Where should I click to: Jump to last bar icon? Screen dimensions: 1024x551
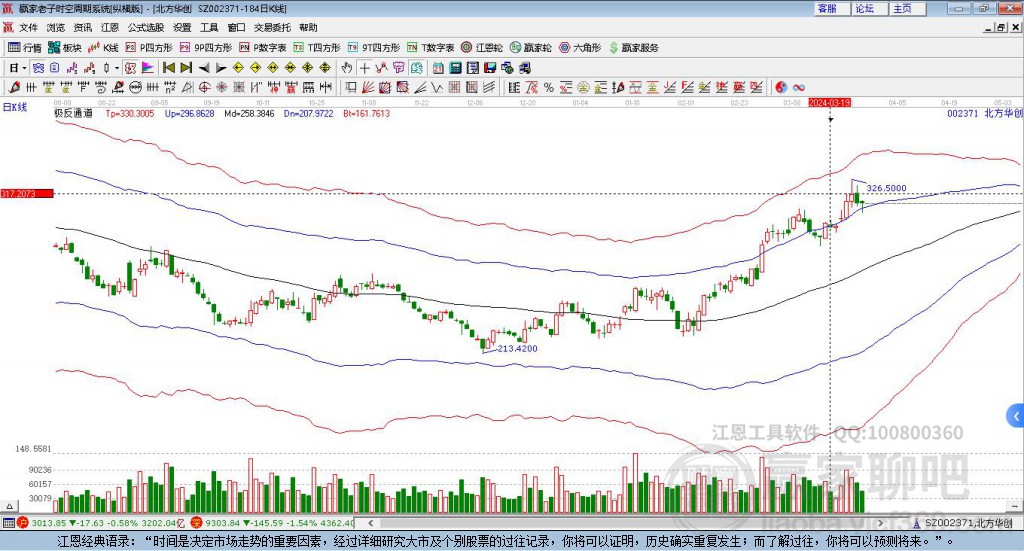click(x=186, y=68)
